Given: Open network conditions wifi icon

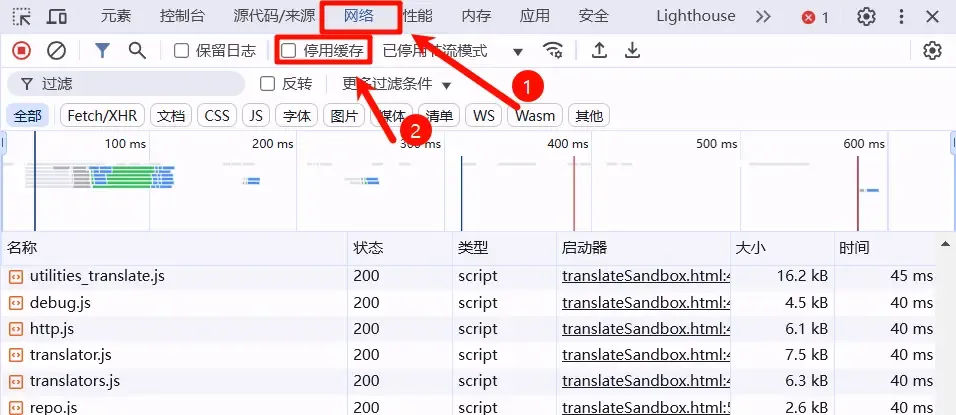Looking at the screenshot, I should pyautogui.click(x=553, y=51).
